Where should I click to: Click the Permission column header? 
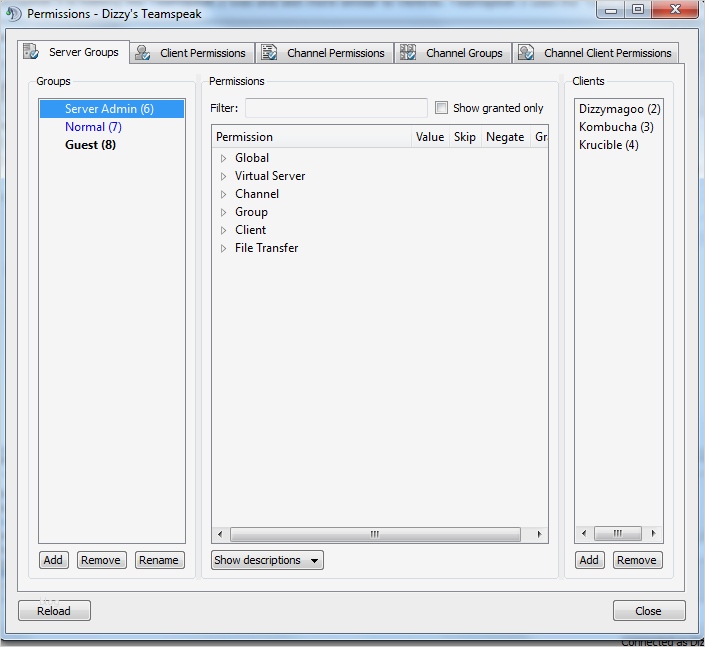pos(312,137)
